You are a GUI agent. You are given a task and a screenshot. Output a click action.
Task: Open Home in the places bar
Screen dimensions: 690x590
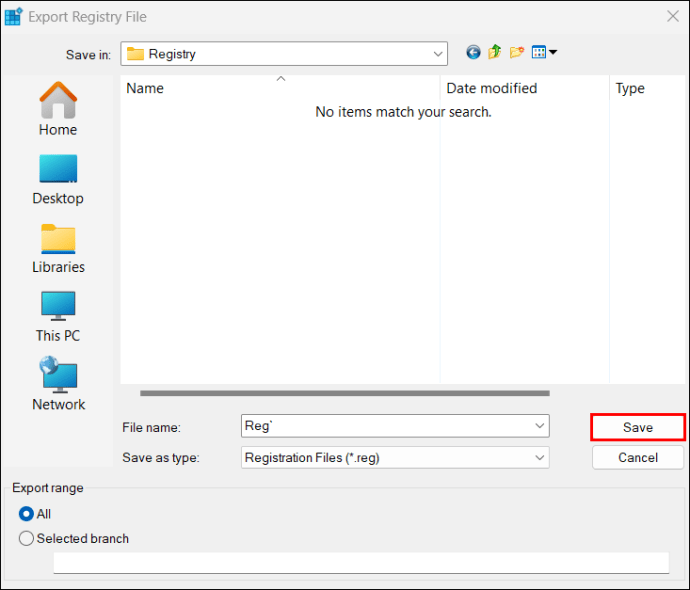point(58,109)
